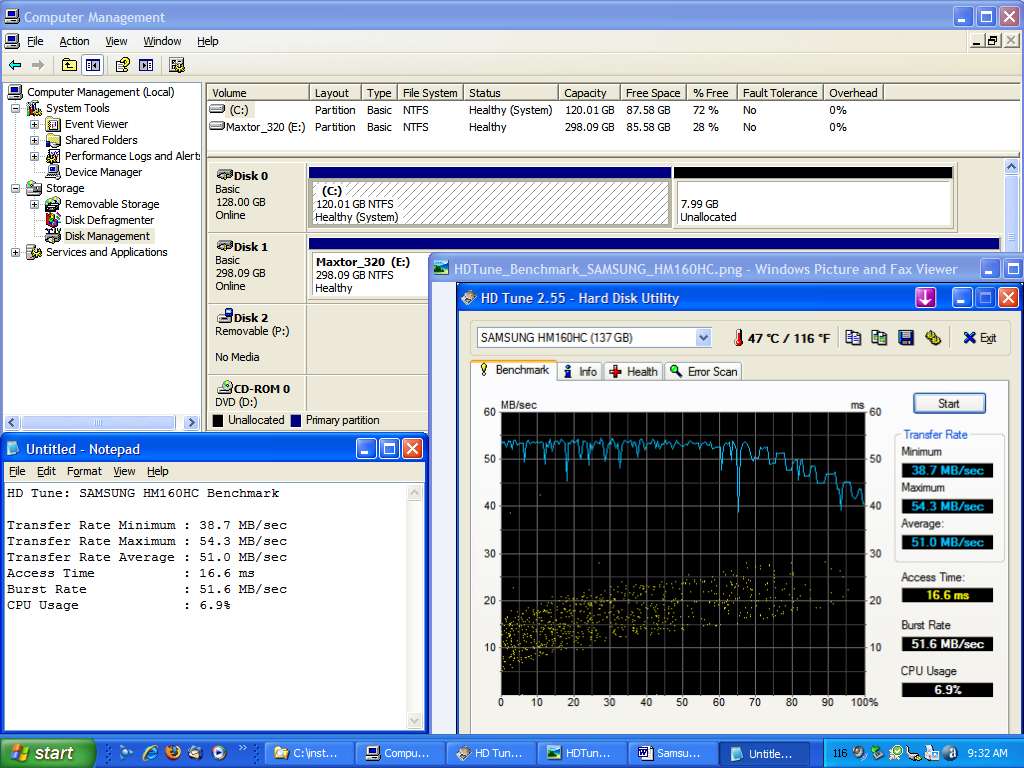1024x768 pixels.
Task: Switch to the Error Scan tab
Action: tap(703, 372)
